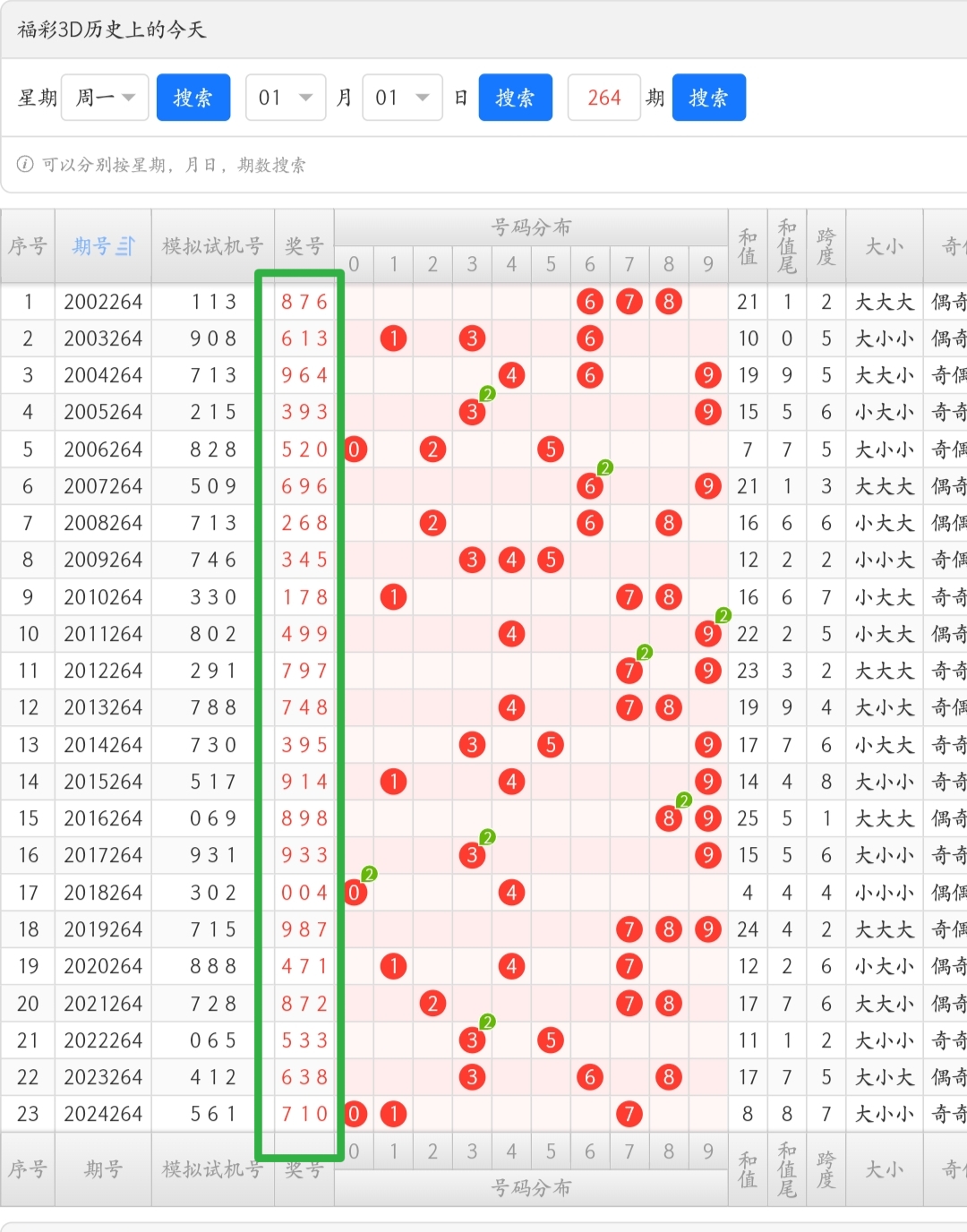Click winning number 876 in the first row
967x1232 pixels.
point(304,302)
